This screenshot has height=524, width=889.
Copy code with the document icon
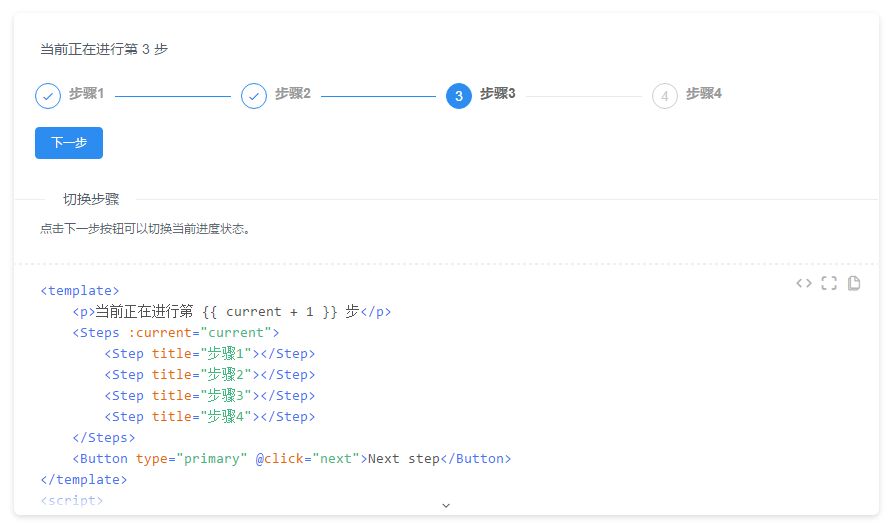[x=854, y=283]
